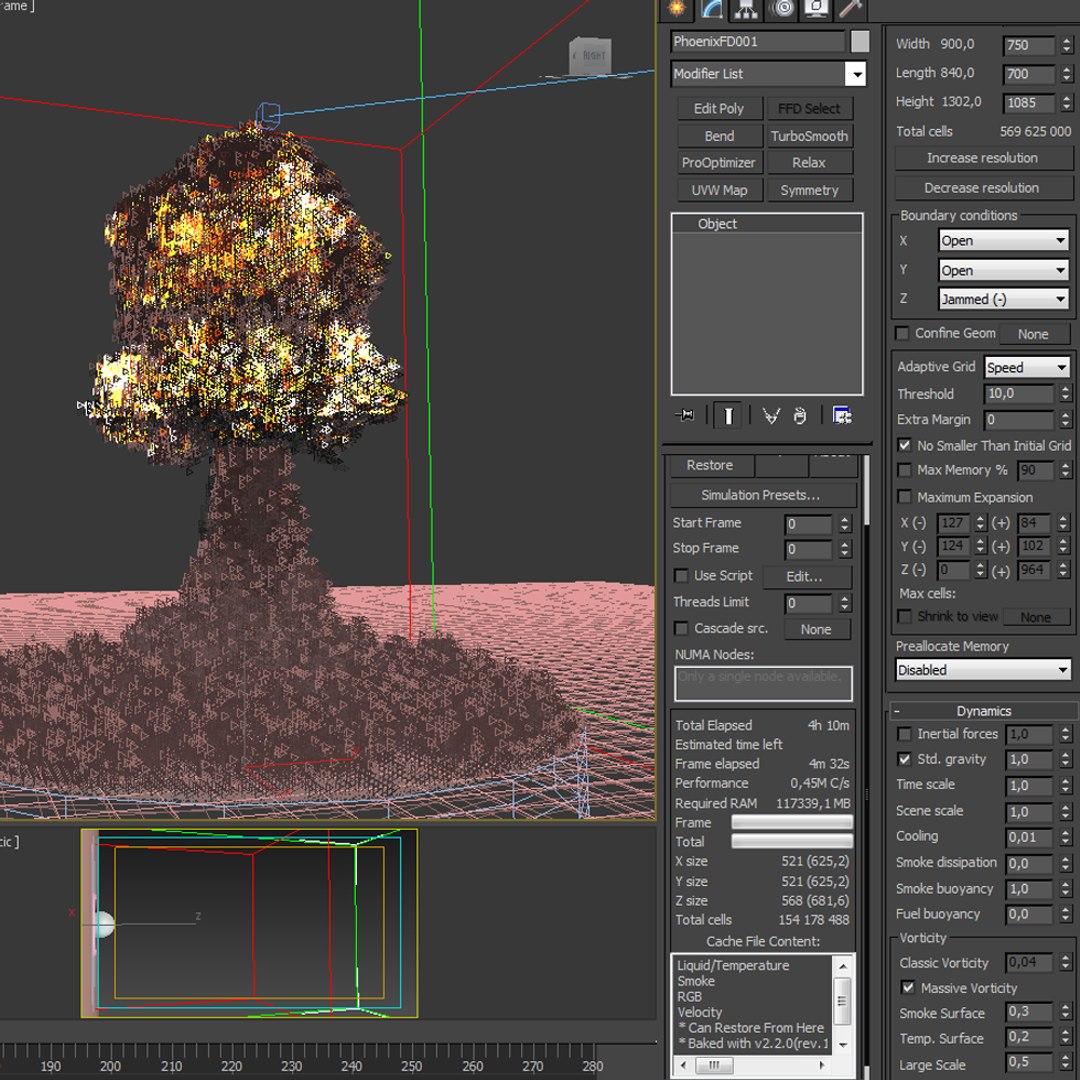Add the Relax modifier

[x=809, y=163]
